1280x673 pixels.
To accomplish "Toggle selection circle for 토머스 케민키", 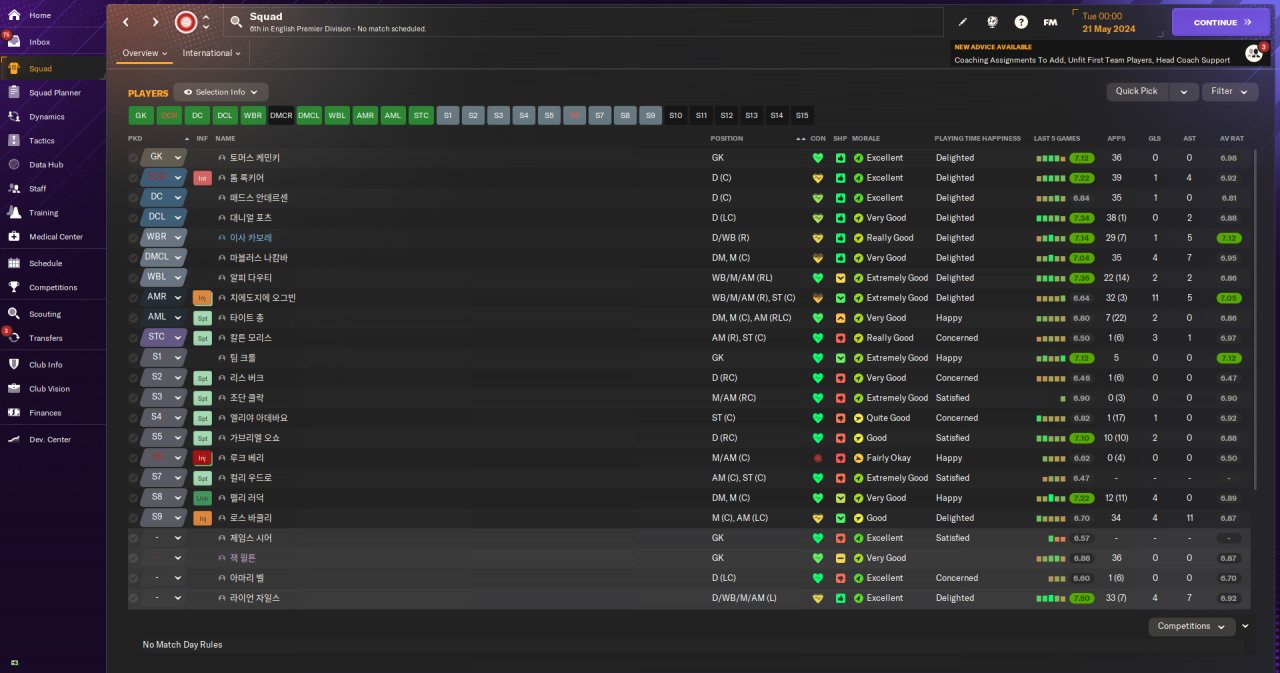I will [133, 158].
